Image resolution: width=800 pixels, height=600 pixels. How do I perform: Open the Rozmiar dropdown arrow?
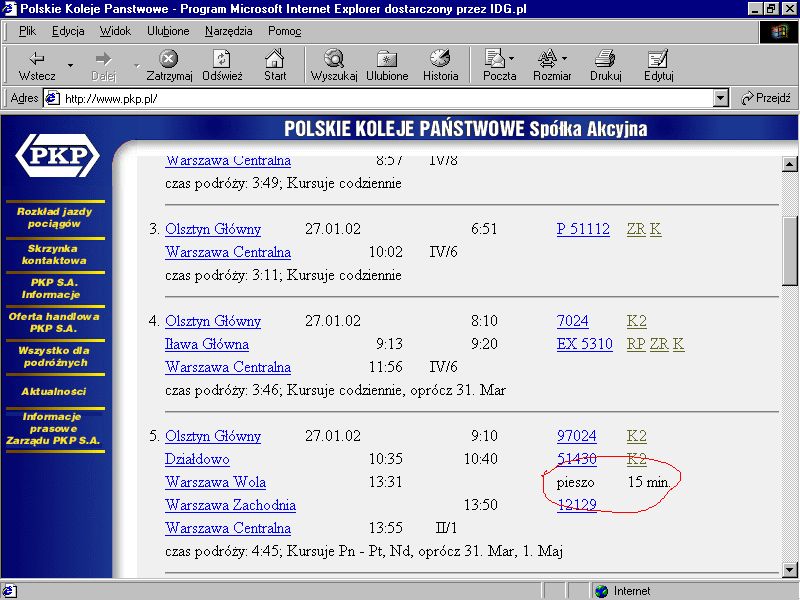click(564, 58)
